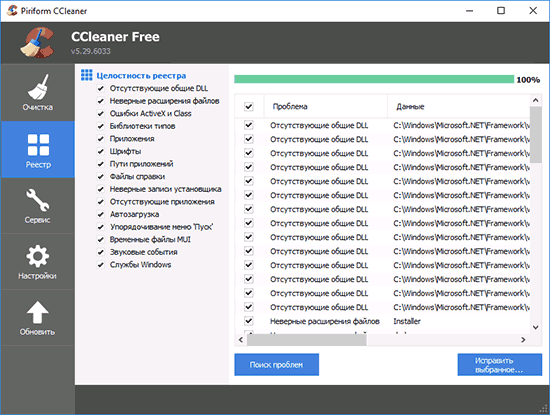Click the CCleaner logo in header
Viewport: 550px width, 415px height.
click(x=36, y=42)
